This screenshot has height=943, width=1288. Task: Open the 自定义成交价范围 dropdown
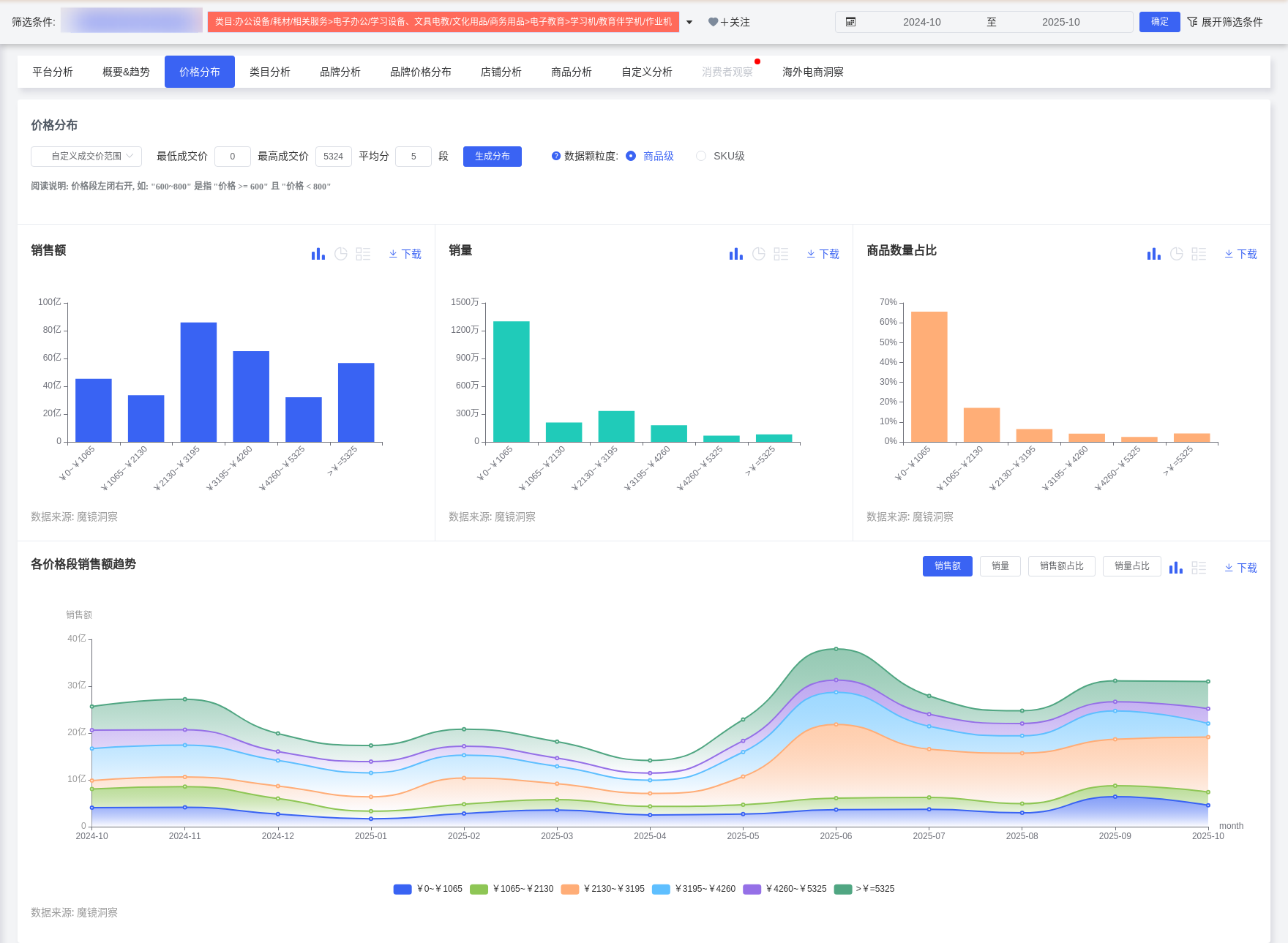86,157
